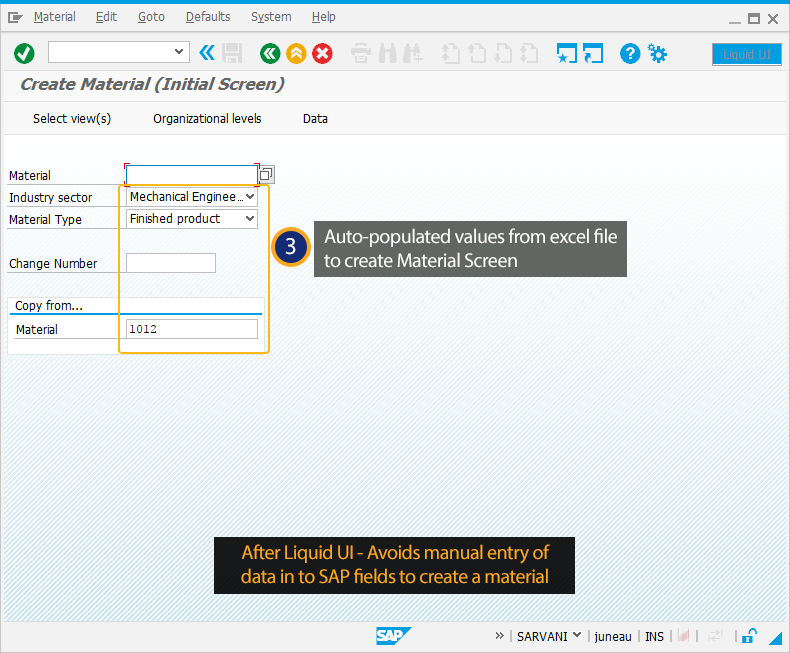Collapse command field with double-chevron icon
790x653 pixels.
point(207,53)
